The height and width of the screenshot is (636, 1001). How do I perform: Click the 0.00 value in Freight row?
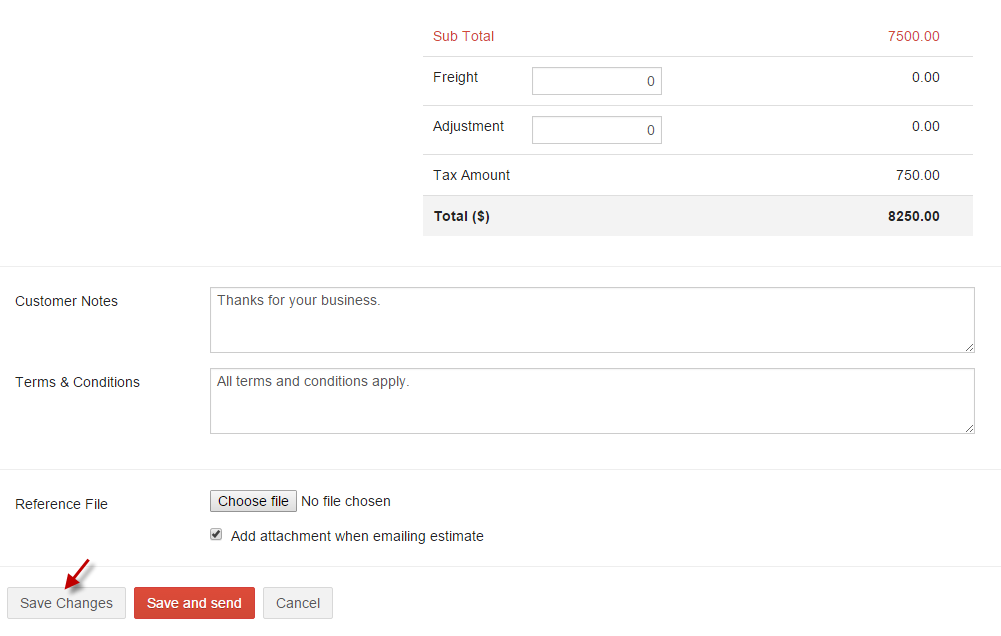pyautogui.click(x=926, y=77)
